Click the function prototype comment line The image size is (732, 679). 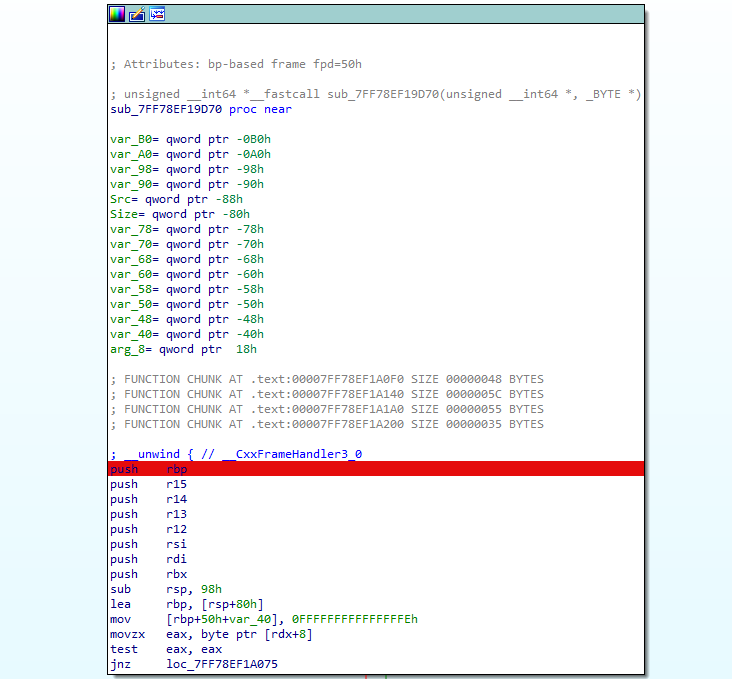[x=375, y=94]
